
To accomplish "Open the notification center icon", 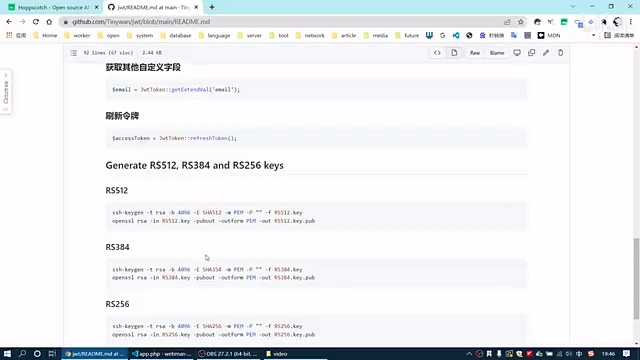I will (627, 354).
